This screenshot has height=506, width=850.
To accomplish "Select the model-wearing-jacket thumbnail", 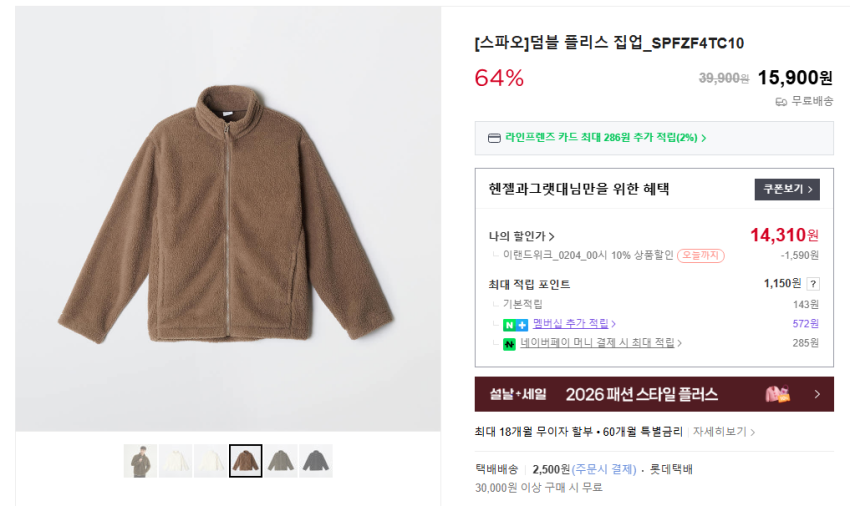I will tap(140, 461).
